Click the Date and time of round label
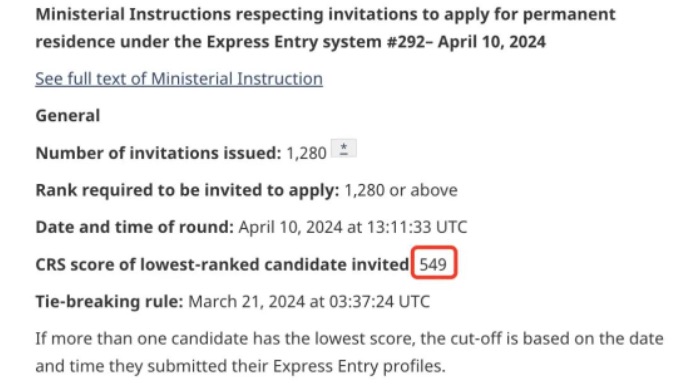 pos(135,227)
